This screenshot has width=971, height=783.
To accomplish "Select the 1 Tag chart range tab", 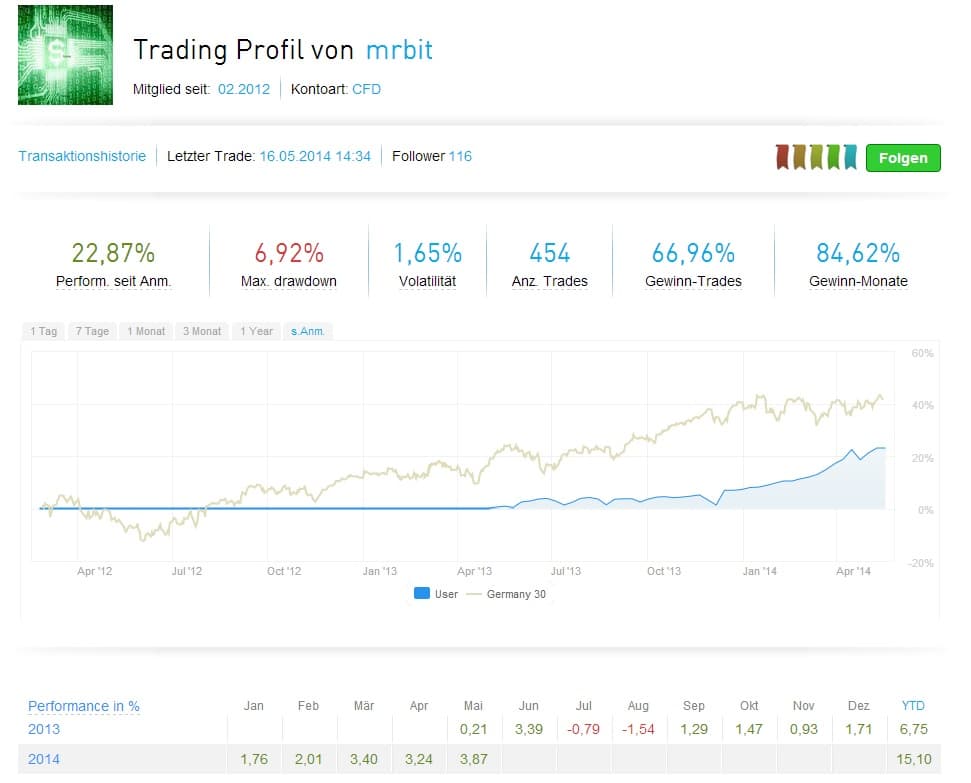I will point(44,331).
